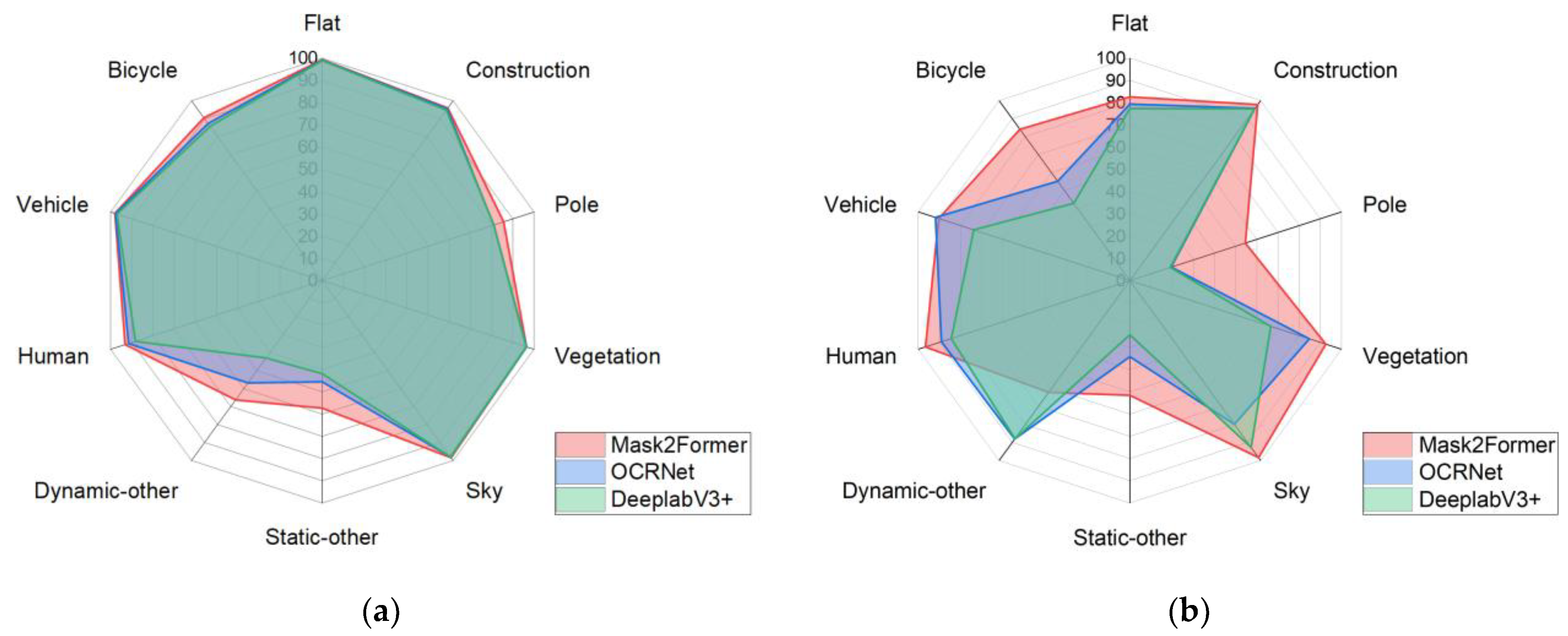The width and height of the screenshot is (1568, 636).
Task: Click the Human axis label in chart (b)
Action: coord(860,356)
